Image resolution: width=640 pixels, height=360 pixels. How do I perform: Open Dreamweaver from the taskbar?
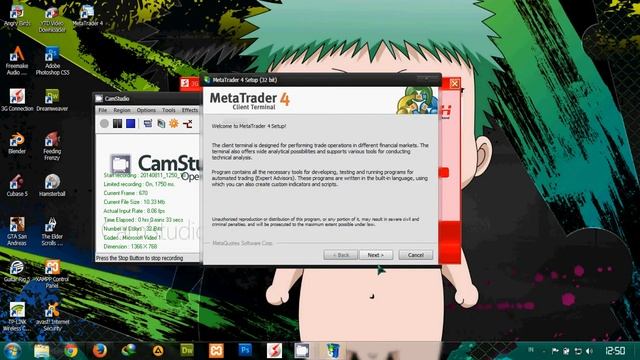point(187,351)
